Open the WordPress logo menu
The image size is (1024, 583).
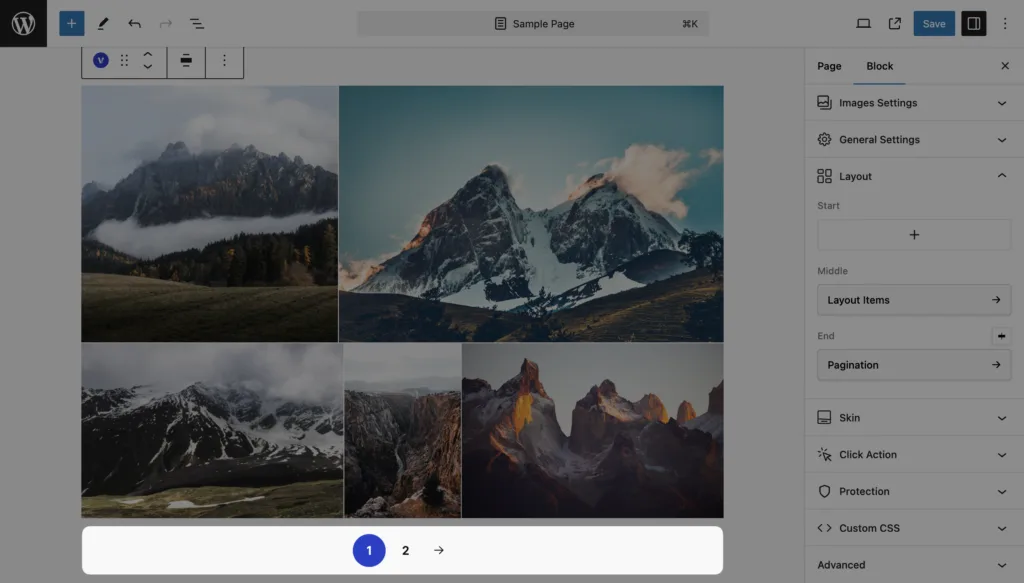click(x=24, y=24)
